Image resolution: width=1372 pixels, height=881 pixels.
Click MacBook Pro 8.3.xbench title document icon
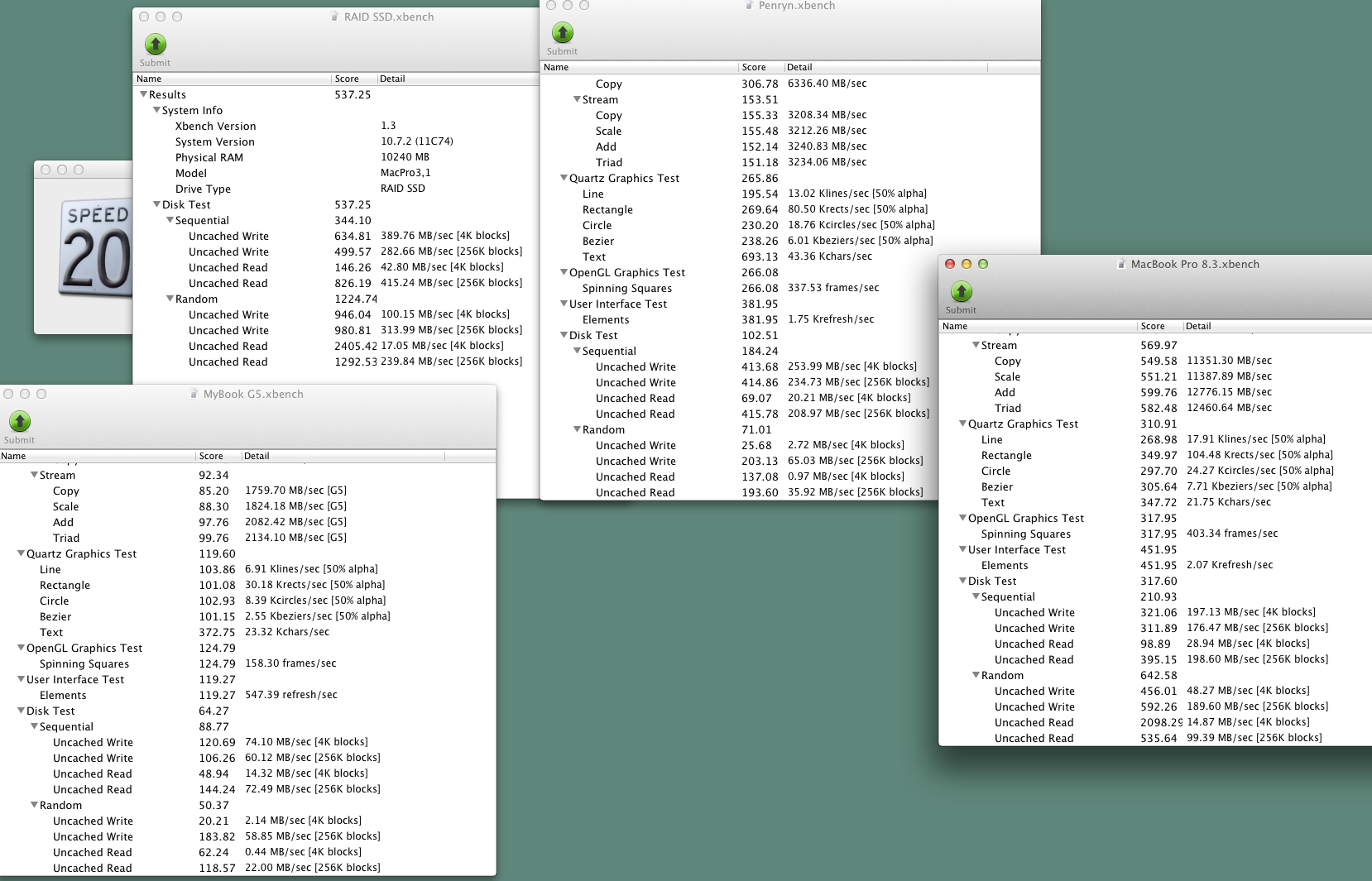[x=1121, y=265]
